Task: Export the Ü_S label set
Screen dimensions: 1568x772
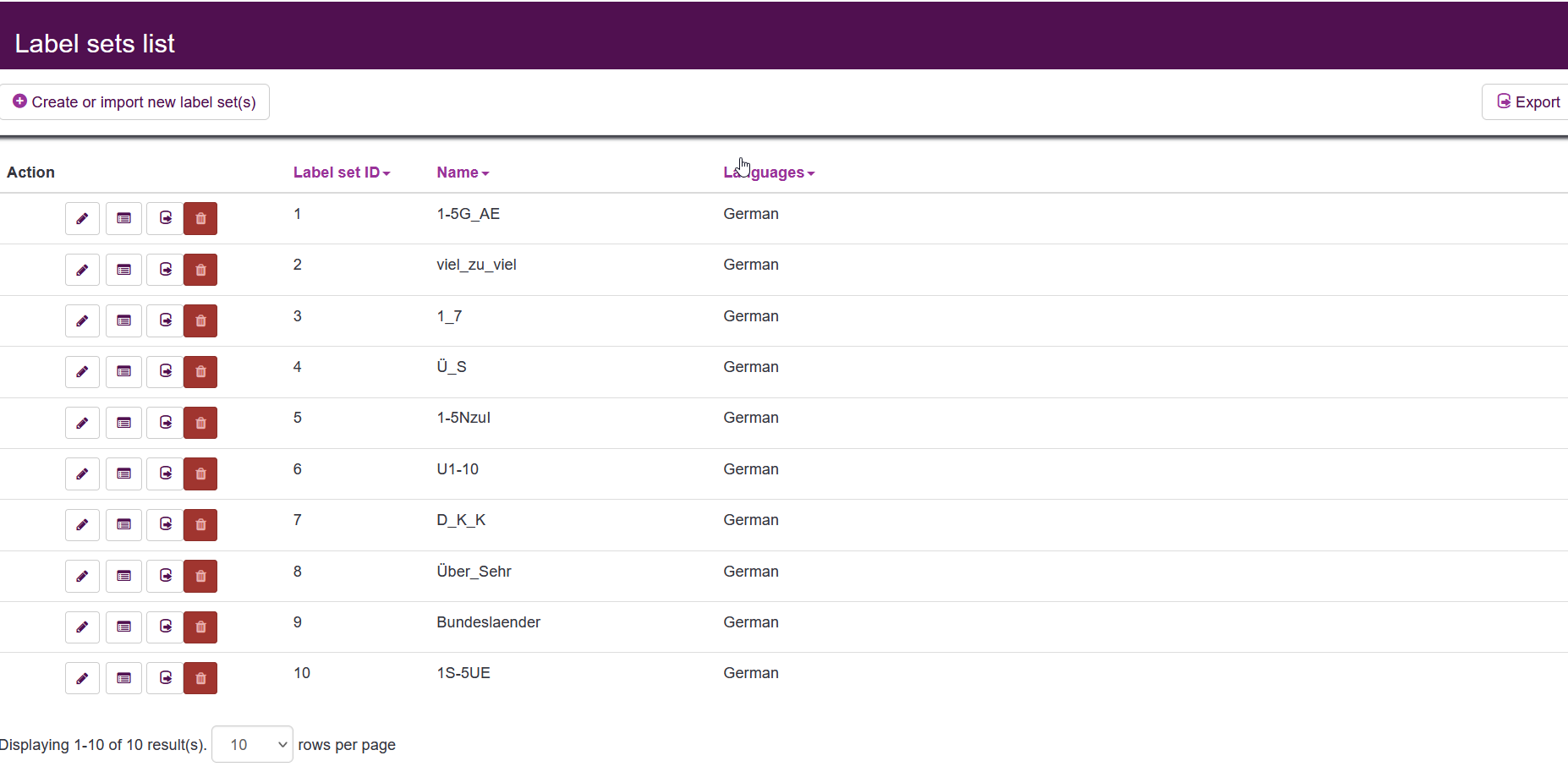Action: point(165,371)
